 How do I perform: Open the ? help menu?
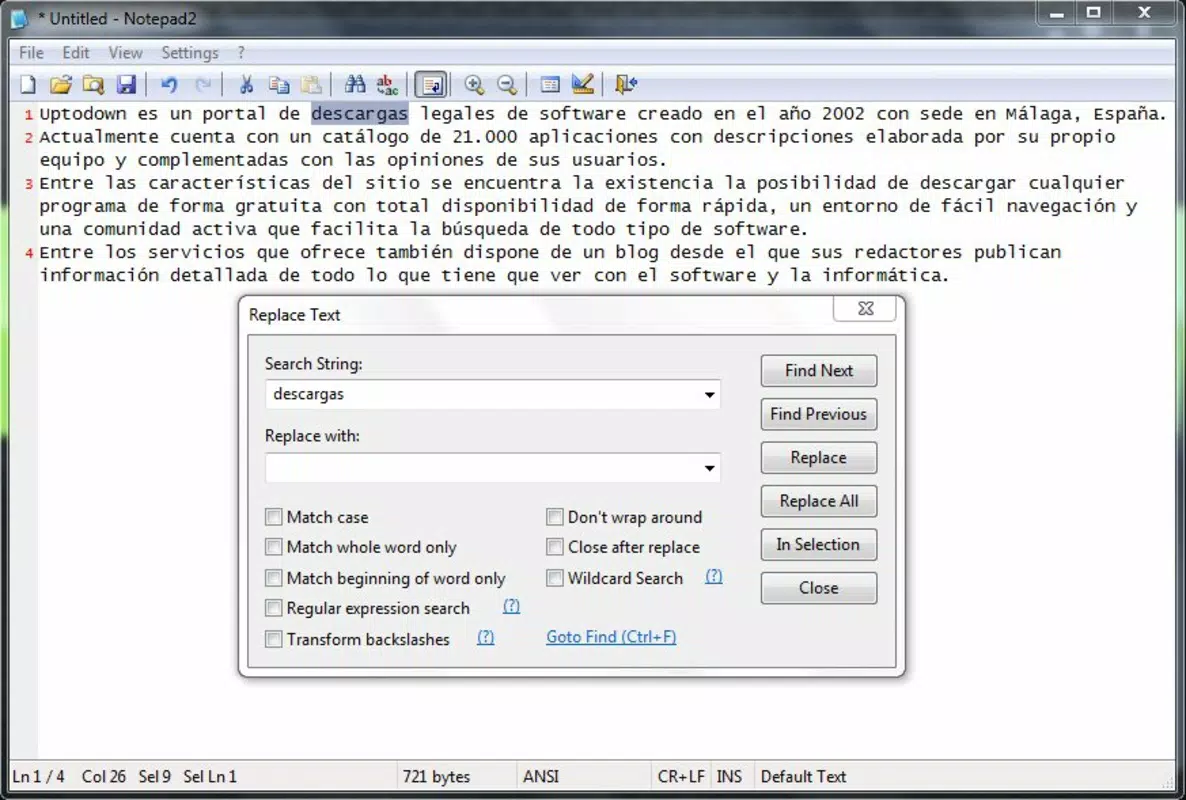tap(241, 52)
